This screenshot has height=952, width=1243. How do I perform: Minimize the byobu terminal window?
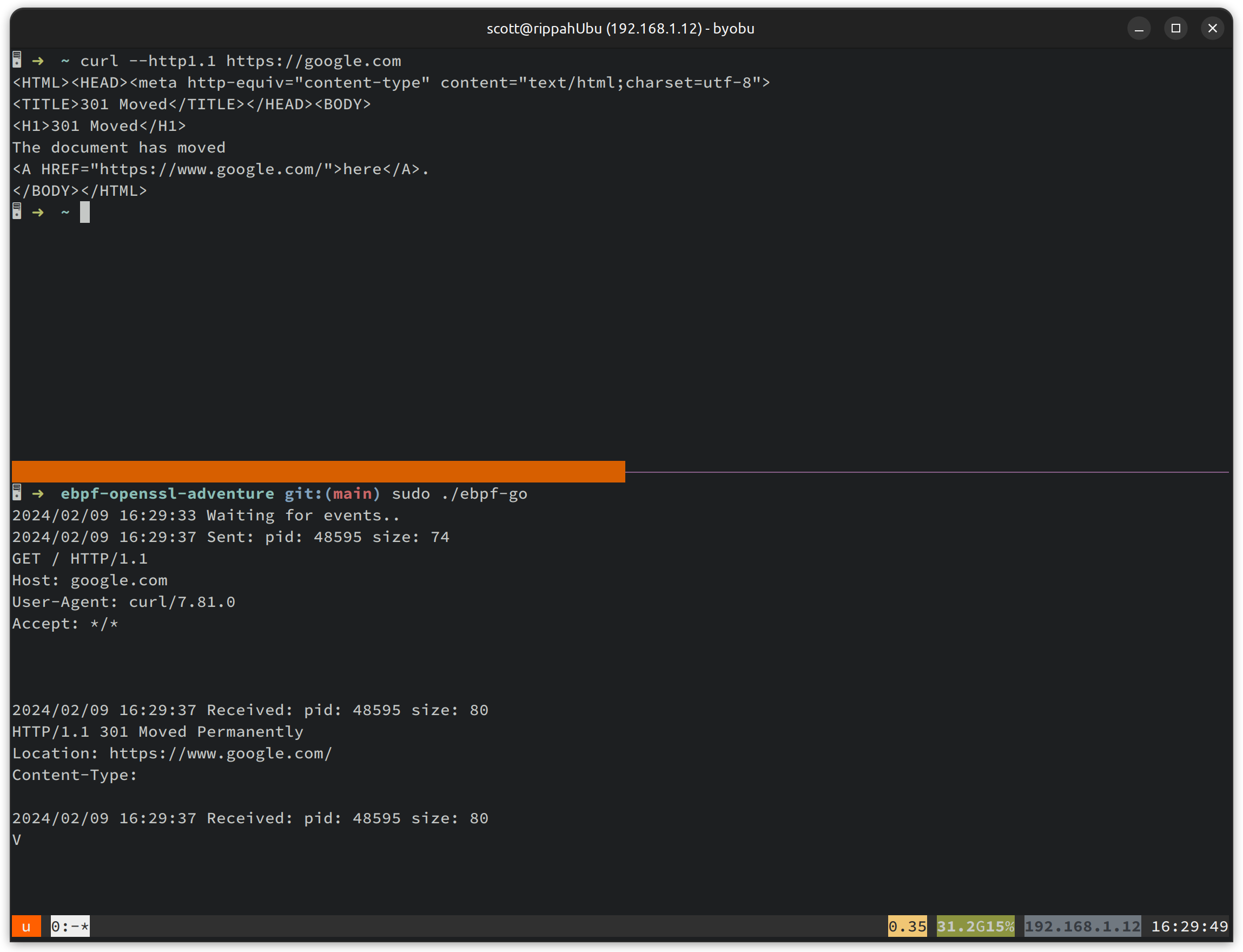(1139, 28)
